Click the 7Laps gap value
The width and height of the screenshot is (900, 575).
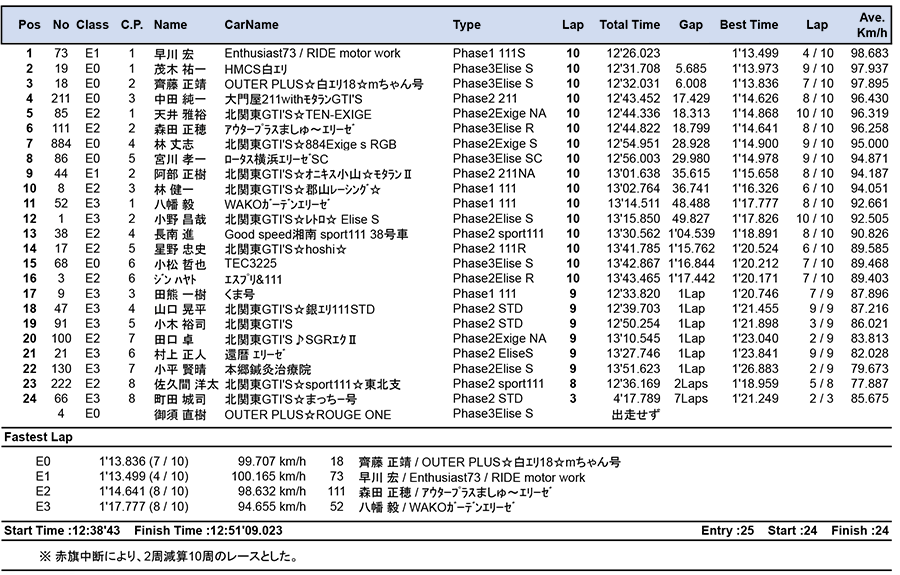pos(691,399)
